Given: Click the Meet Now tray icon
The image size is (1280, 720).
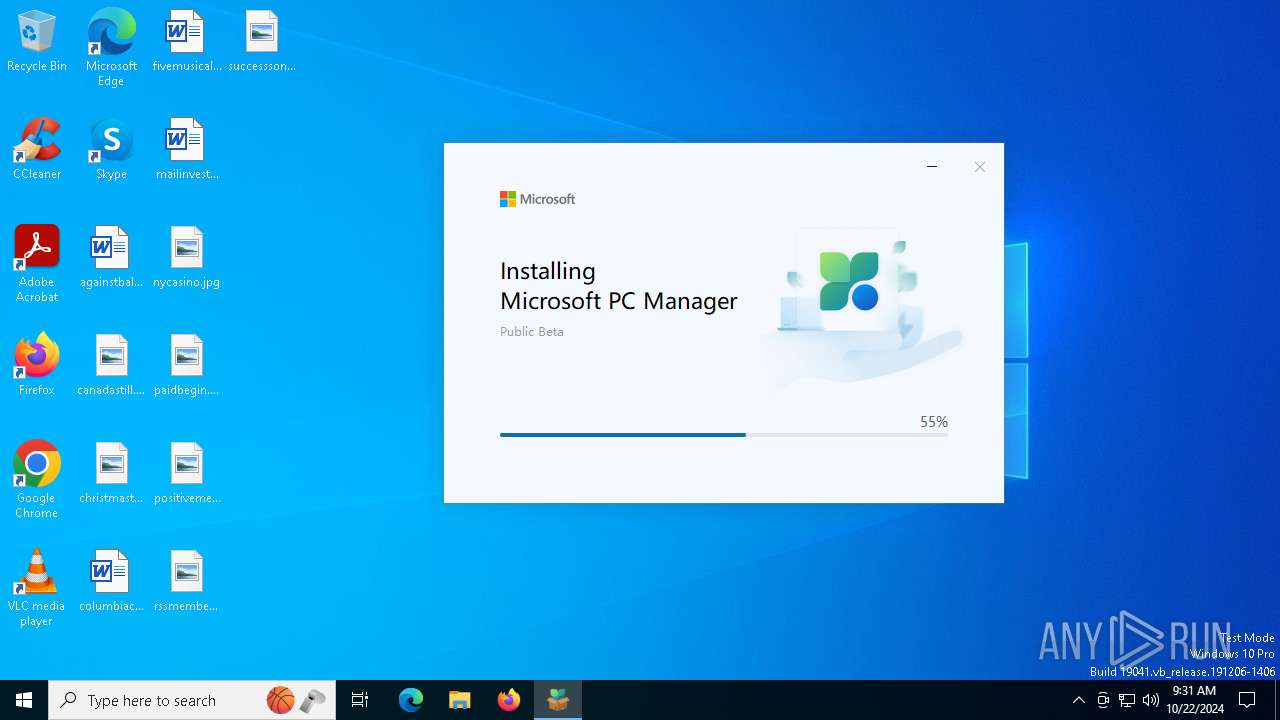Looking at the screenshot, I should point(1103,700).
